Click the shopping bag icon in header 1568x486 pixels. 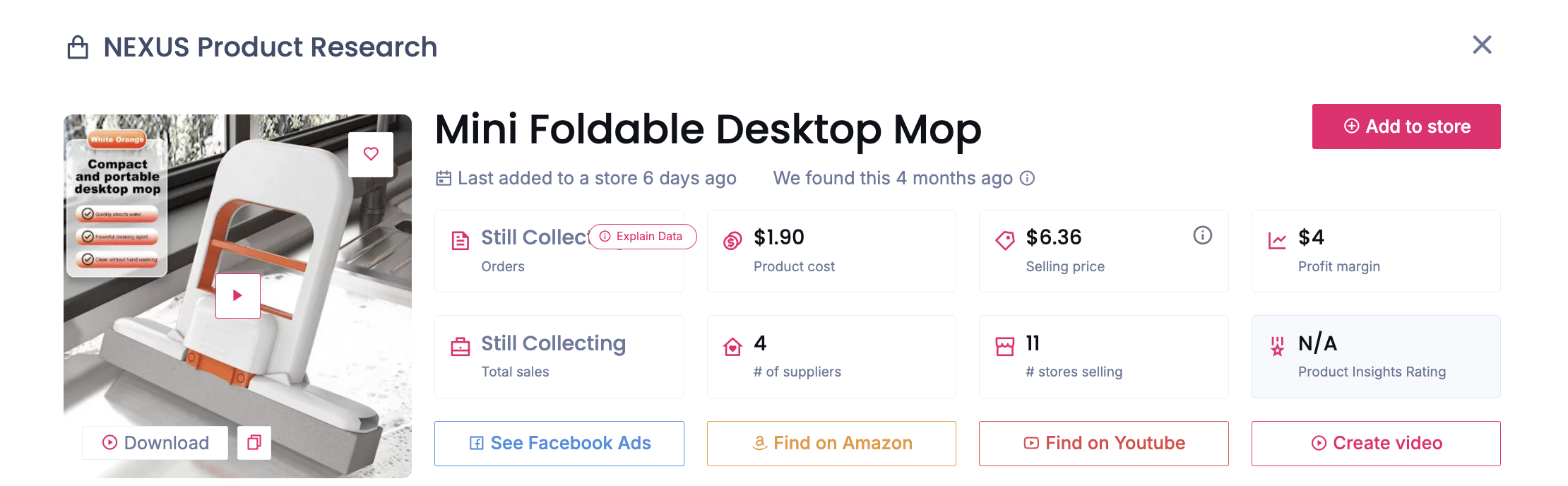pyautogui.click(x=78, y=47)
